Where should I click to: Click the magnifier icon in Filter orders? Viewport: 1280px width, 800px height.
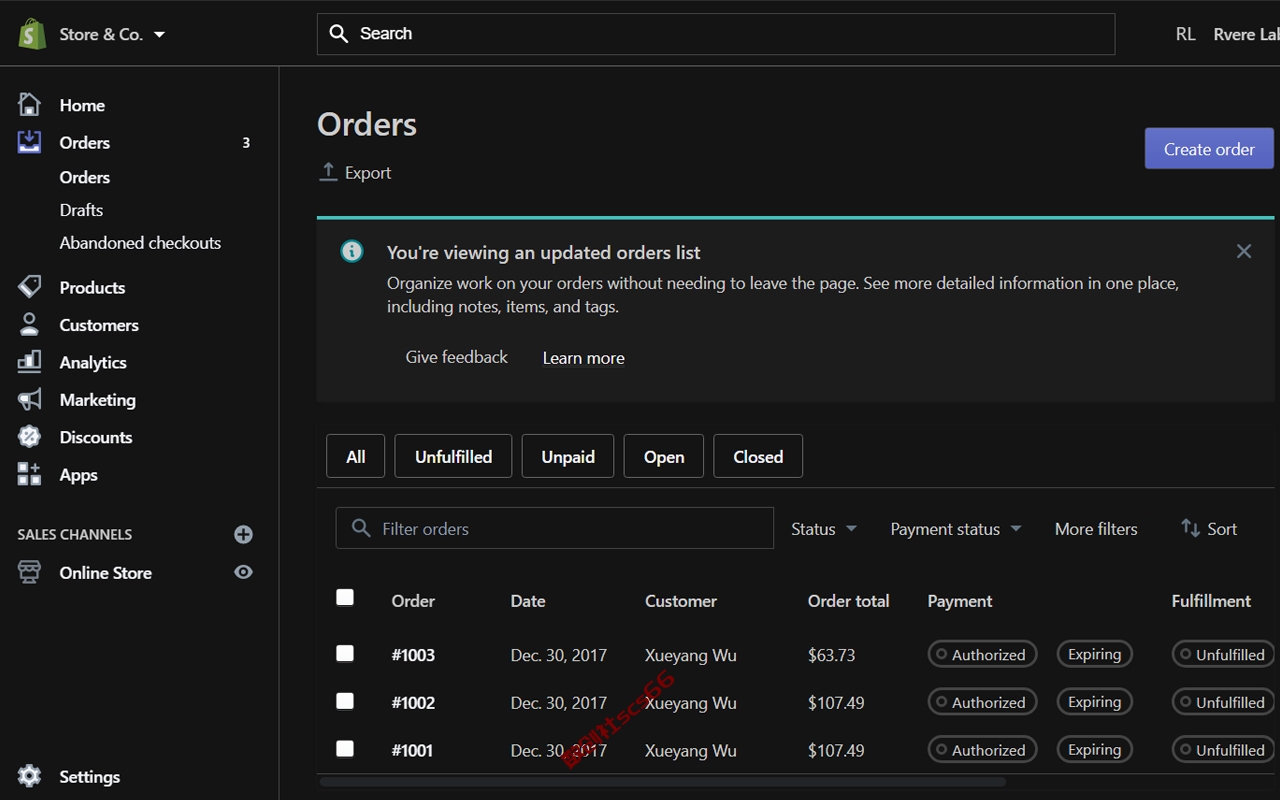360,528
